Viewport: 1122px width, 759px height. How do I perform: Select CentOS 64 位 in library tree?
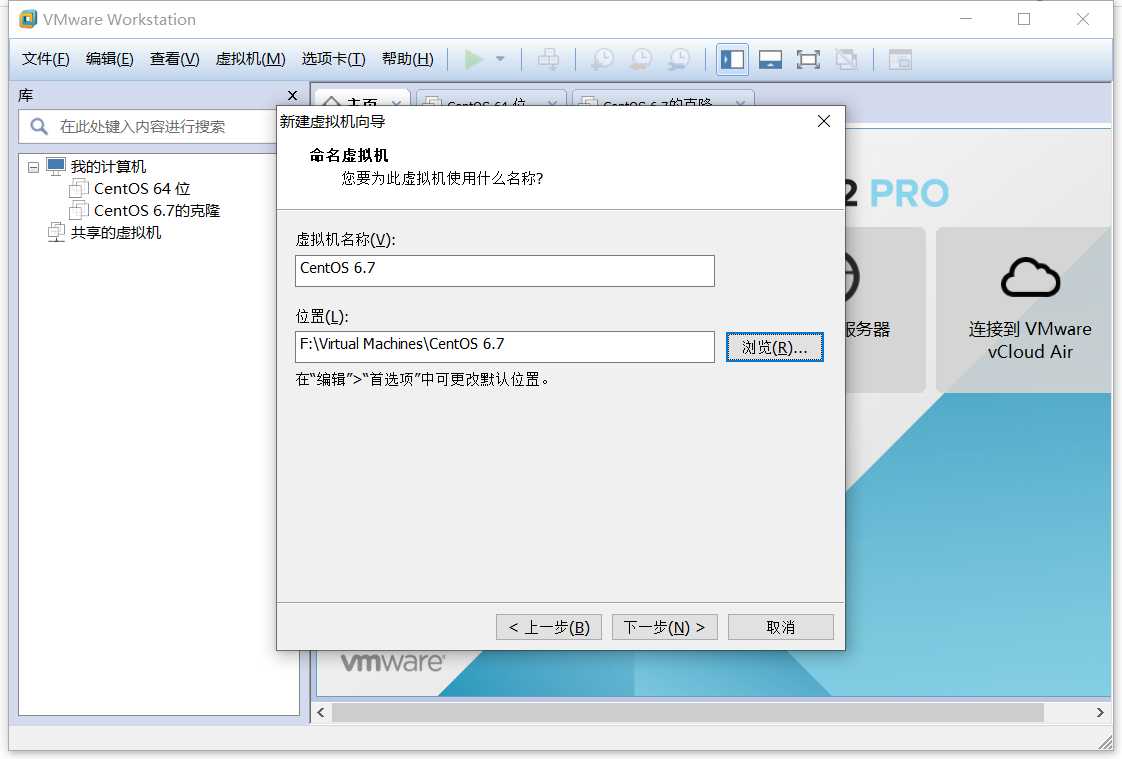[142, 189]
